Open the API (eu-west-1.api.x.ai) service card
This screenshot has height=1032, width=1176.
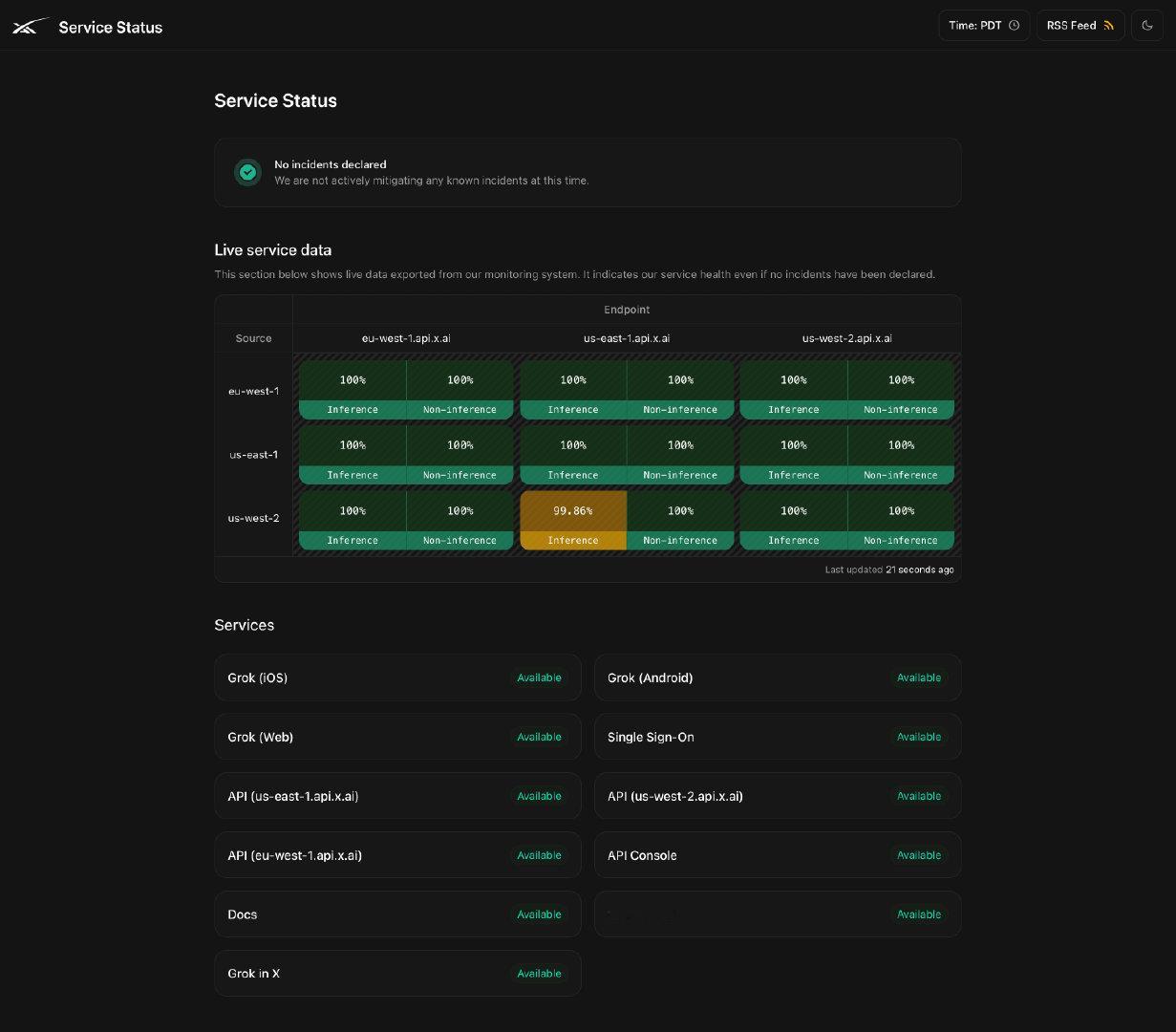[x=397, y=855]
